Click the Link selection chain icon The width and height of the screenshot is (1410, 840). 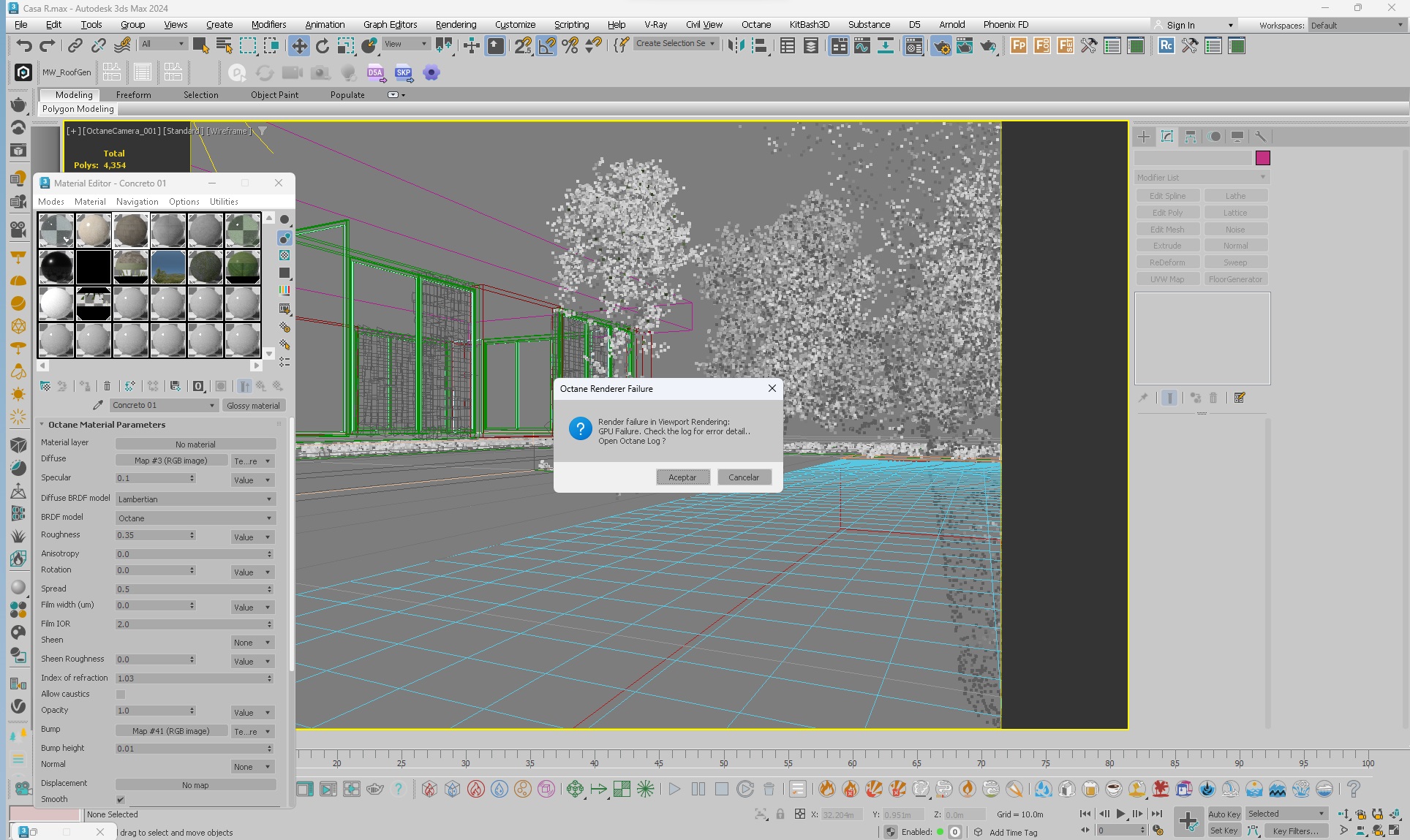coord(75,46)
